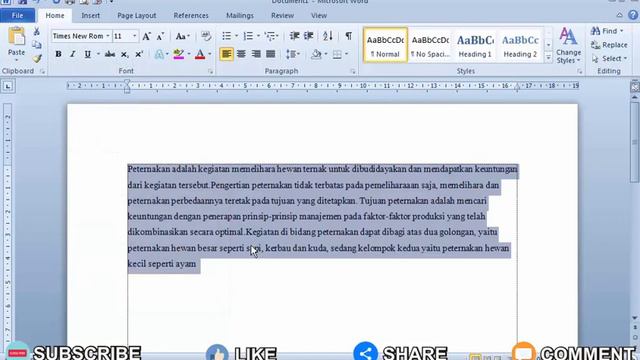Open underline style dropdown arrow
The image size is (640, 360).
[x=98, y=54]
